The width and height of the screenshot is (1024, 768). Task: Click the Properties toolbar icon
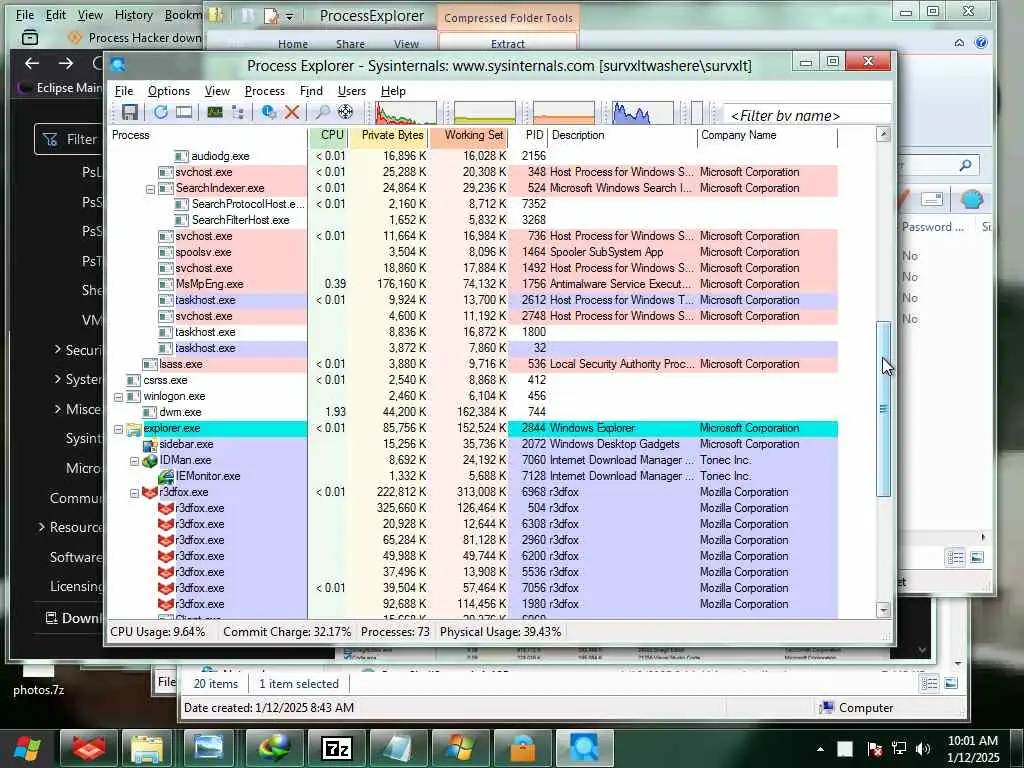pos(268,112)
